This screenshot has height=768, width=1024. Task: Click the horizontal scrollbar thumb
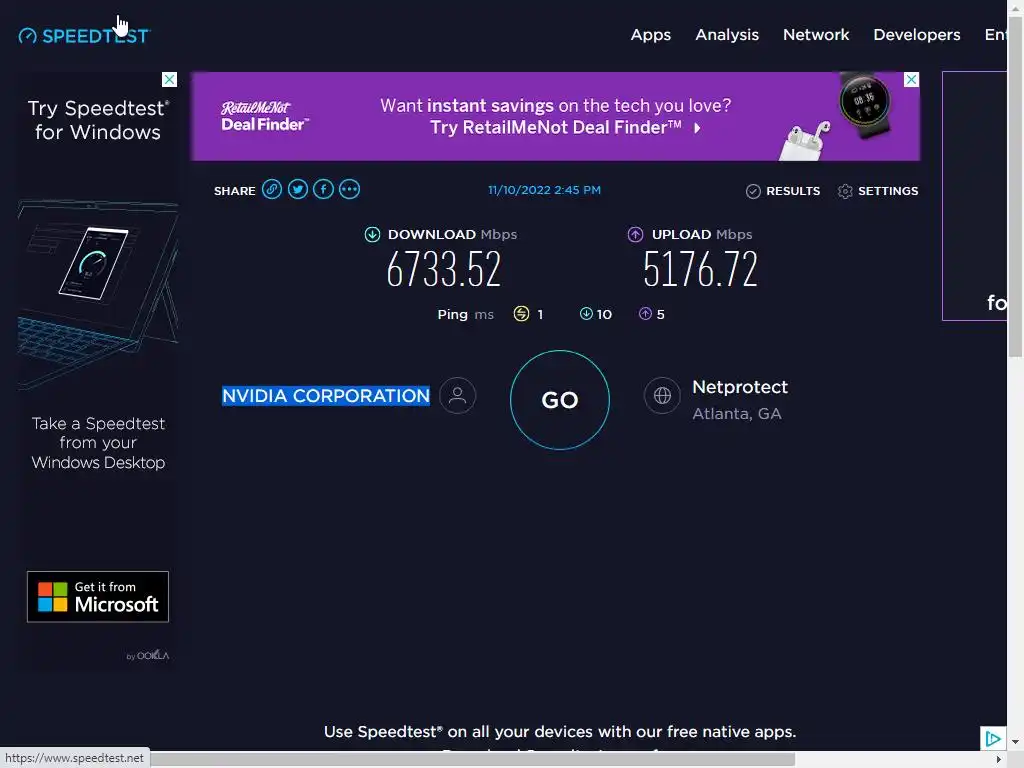click(472, 760)
